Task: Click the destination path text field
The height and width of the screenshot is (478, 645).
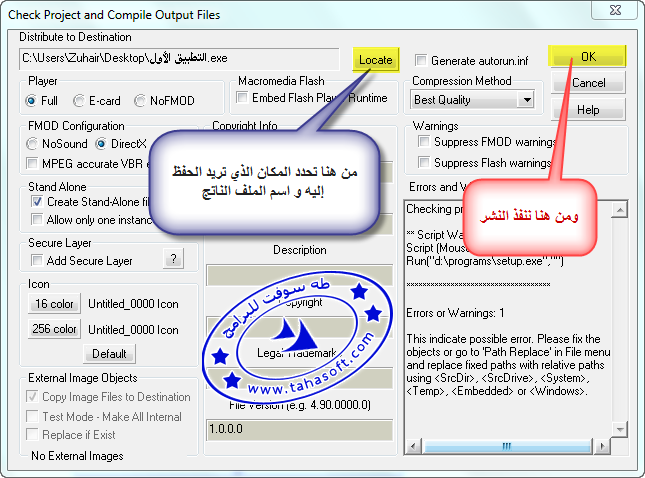Action: (180, 60)
